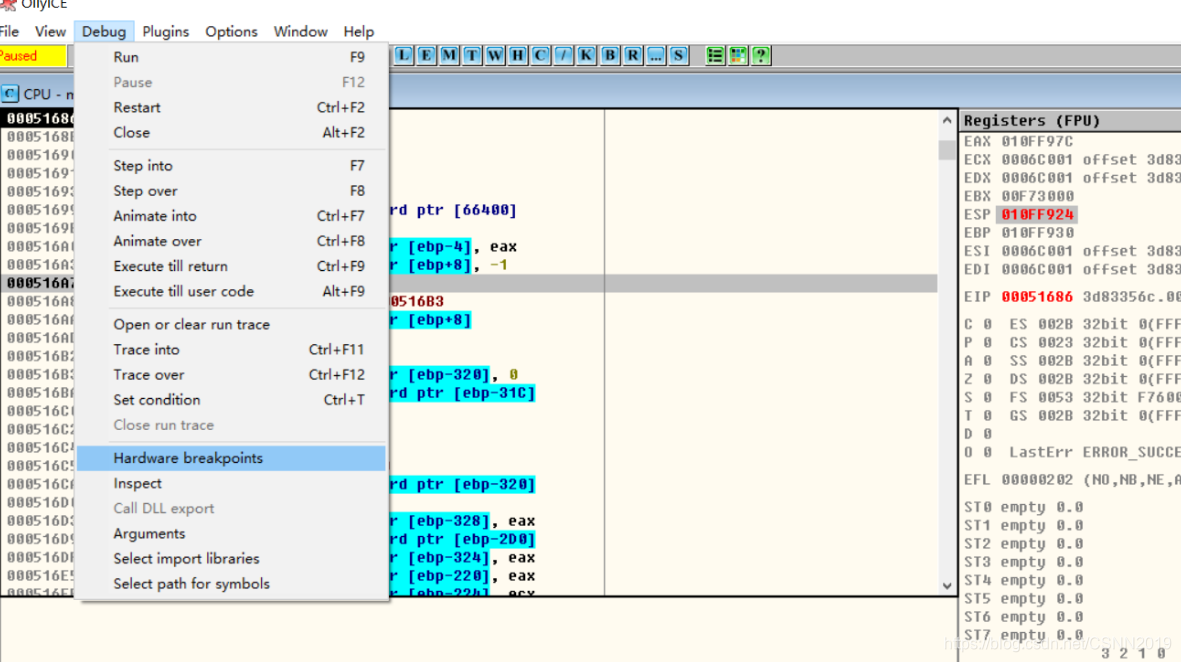
Task: Open Patches (/) toolbar button
Action: coord(563,55)
